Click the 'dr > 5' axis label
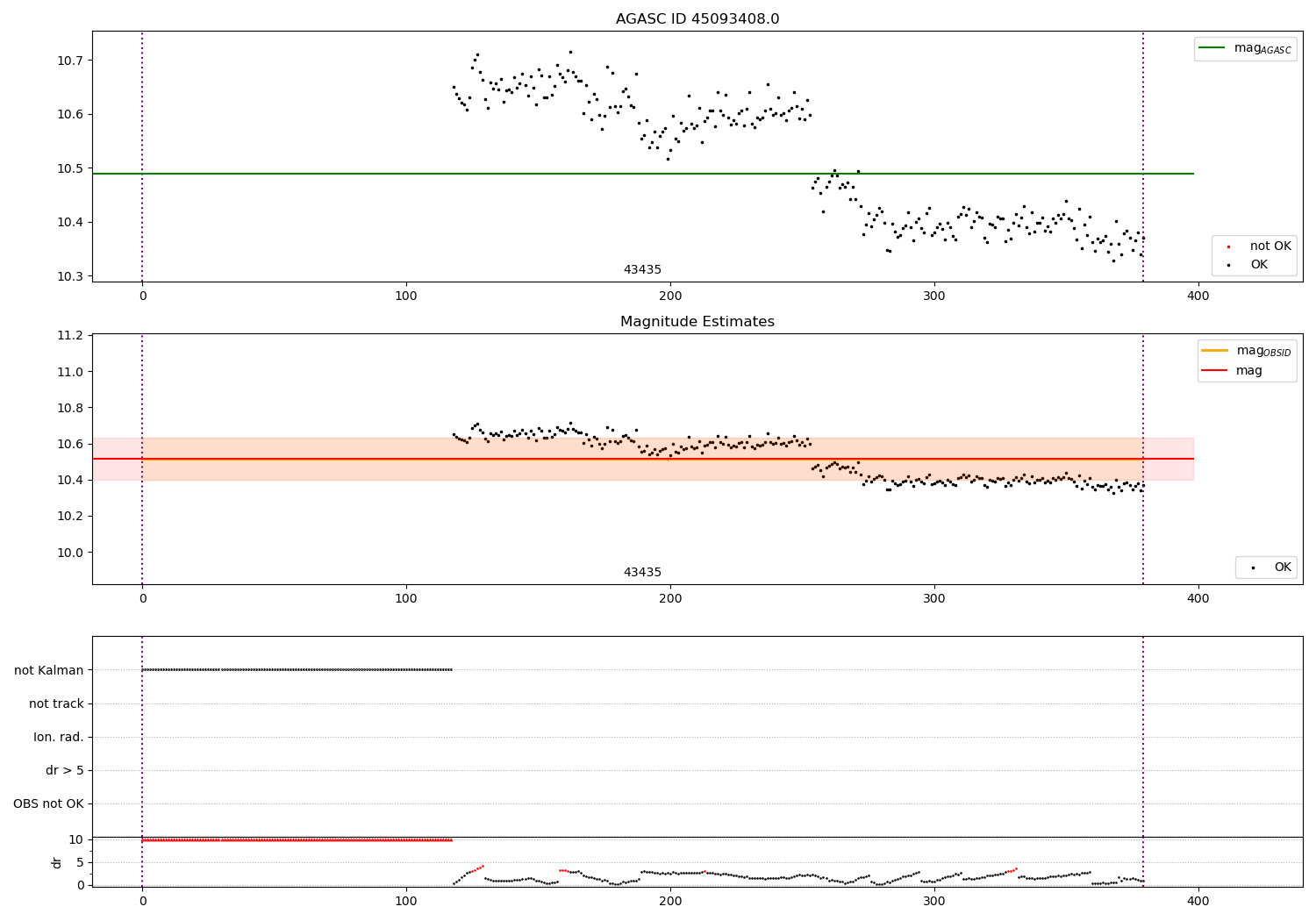Viewport: 1316px width, 921px height. (65, 770)
